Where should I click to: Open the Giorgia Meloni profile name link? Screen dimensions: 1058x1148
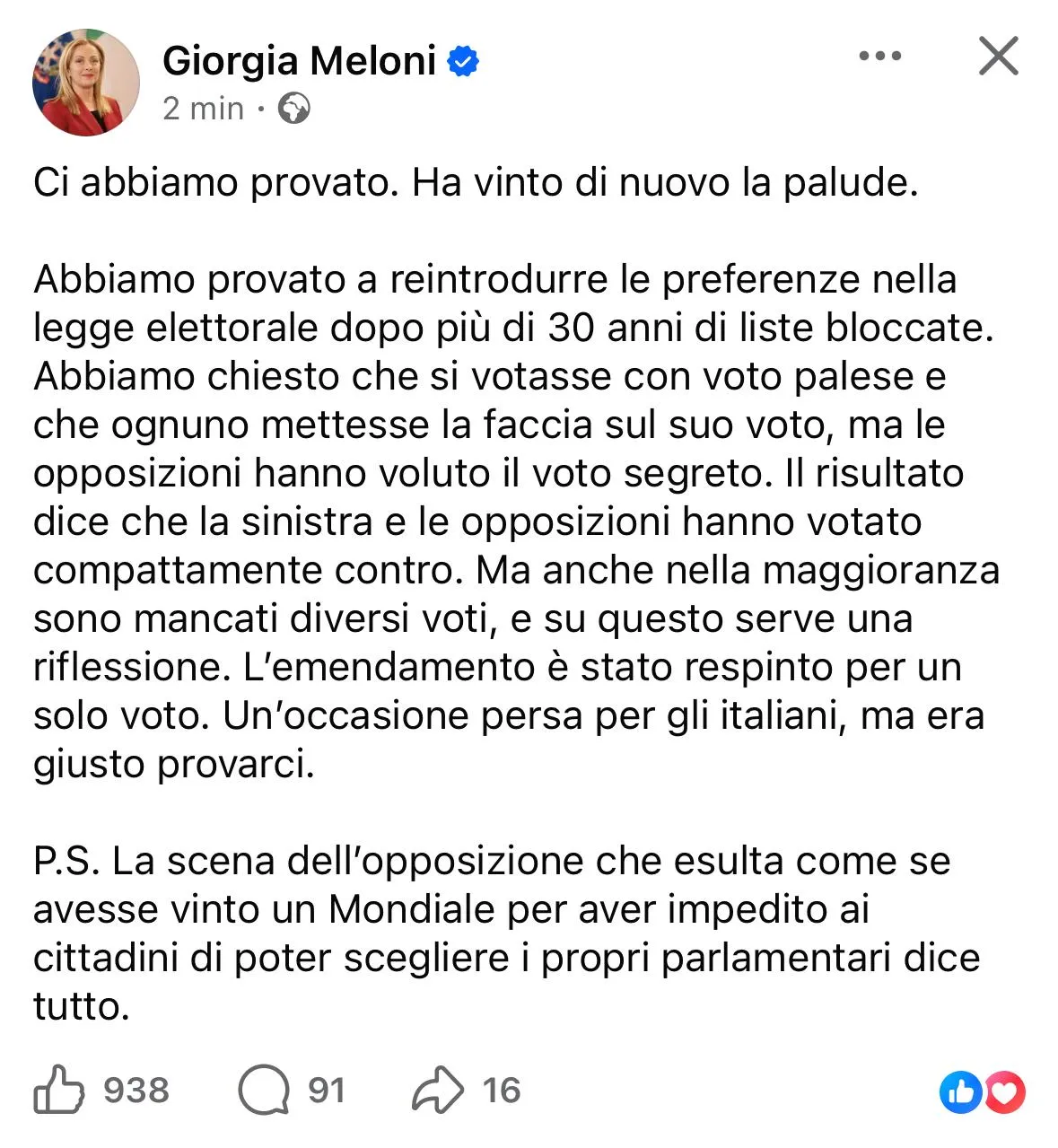(x=300, y=61)
